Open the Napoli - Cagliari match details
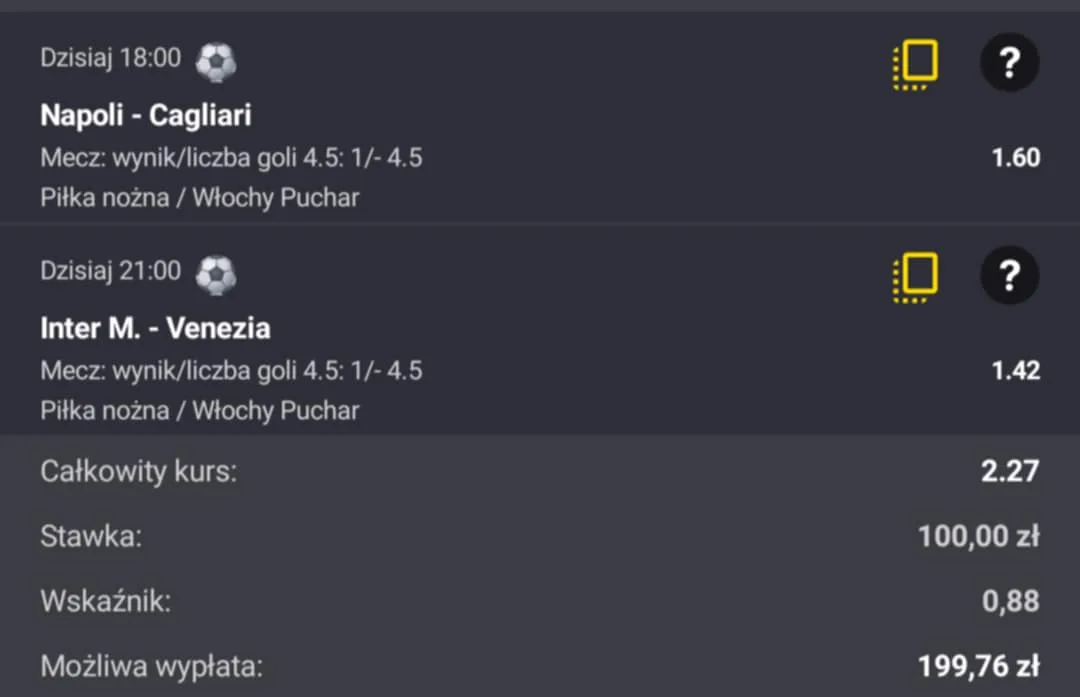 145,115
